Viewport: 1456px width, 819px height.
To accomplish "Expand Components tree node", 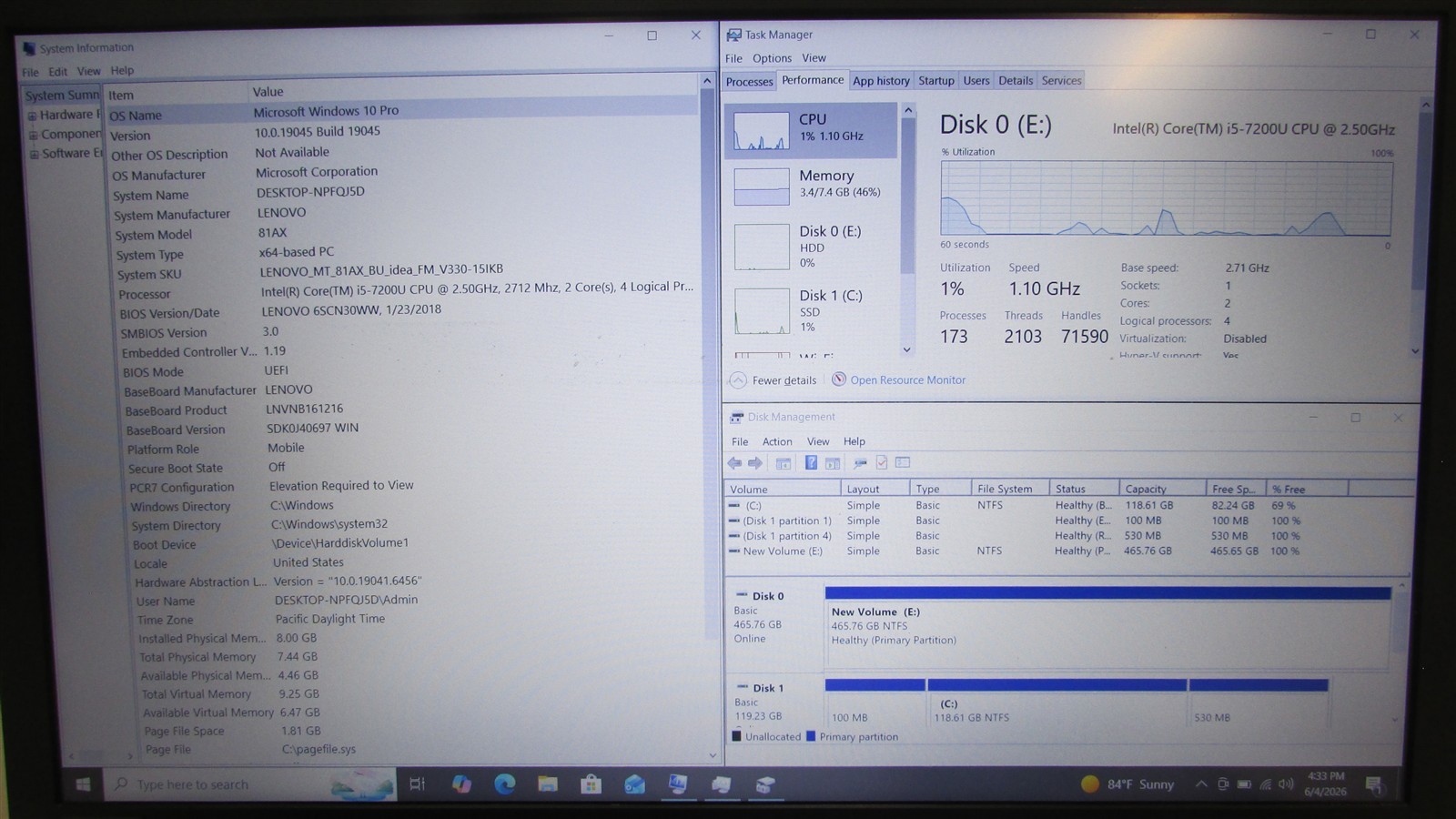I will coord(33,135).
